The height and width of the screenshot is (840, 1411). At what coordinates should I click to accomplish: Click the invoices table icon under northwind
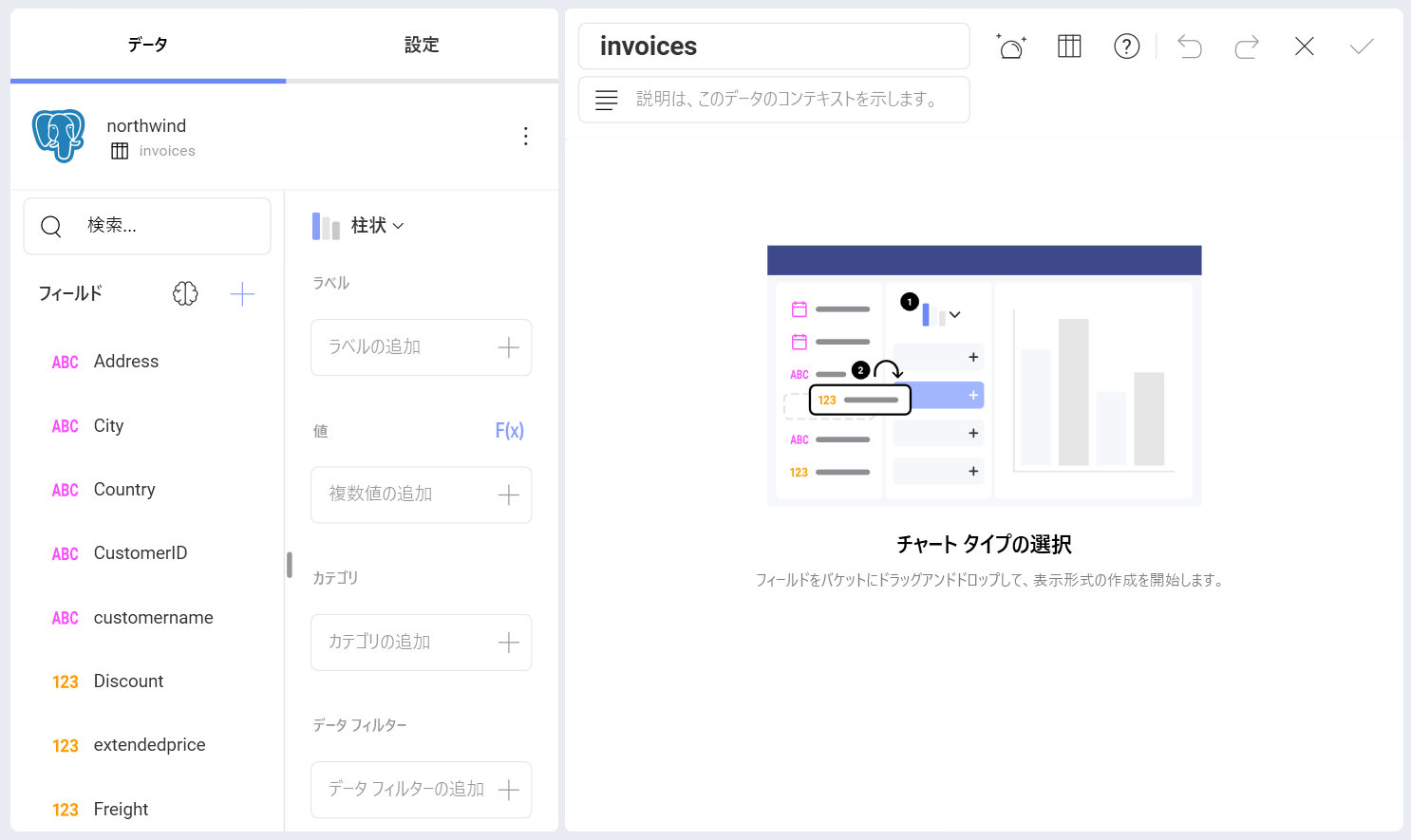[x=120, y=151]
